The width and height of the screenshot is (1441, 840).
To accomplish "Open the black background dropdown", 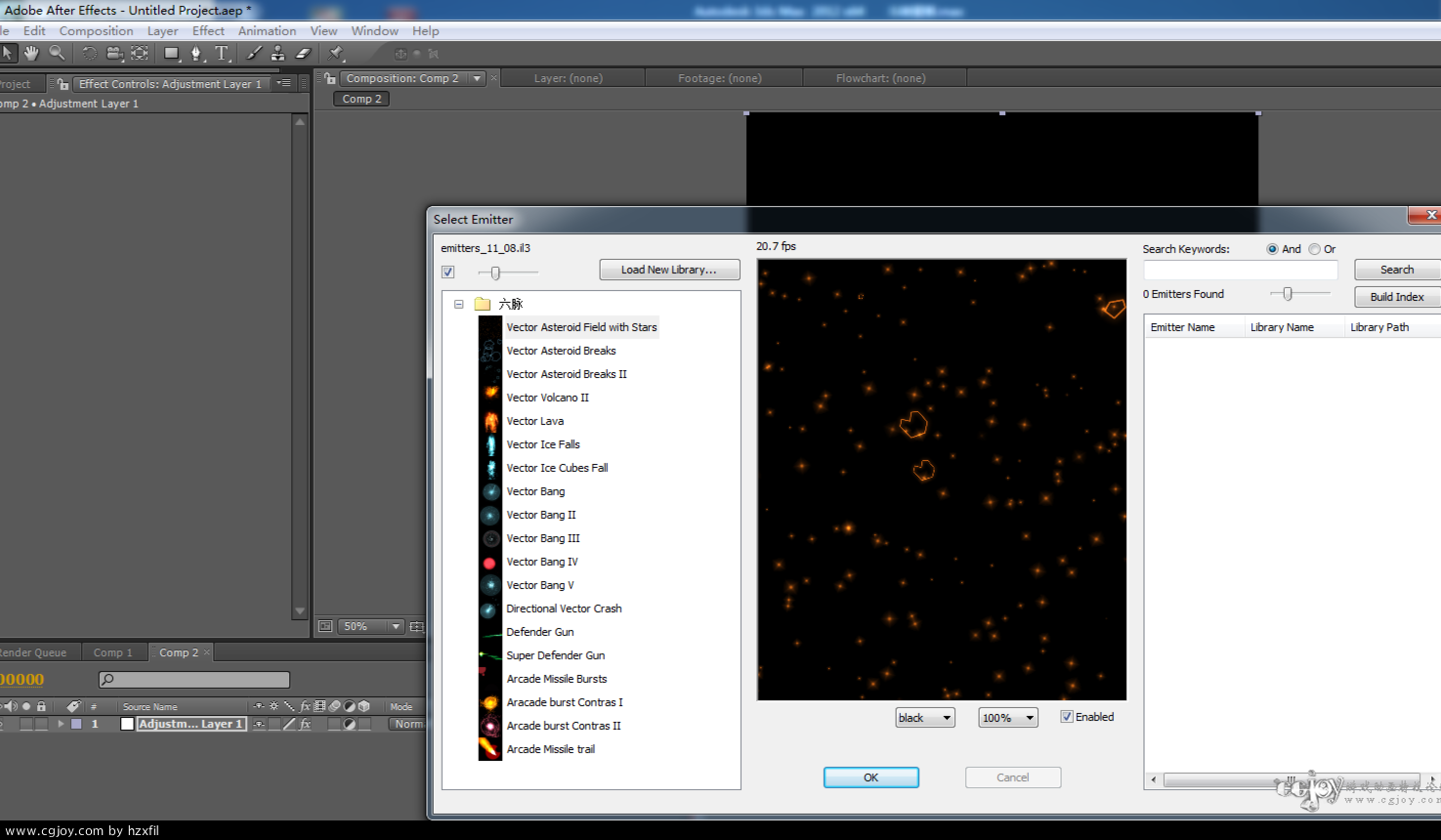I will tap(925, 718).
